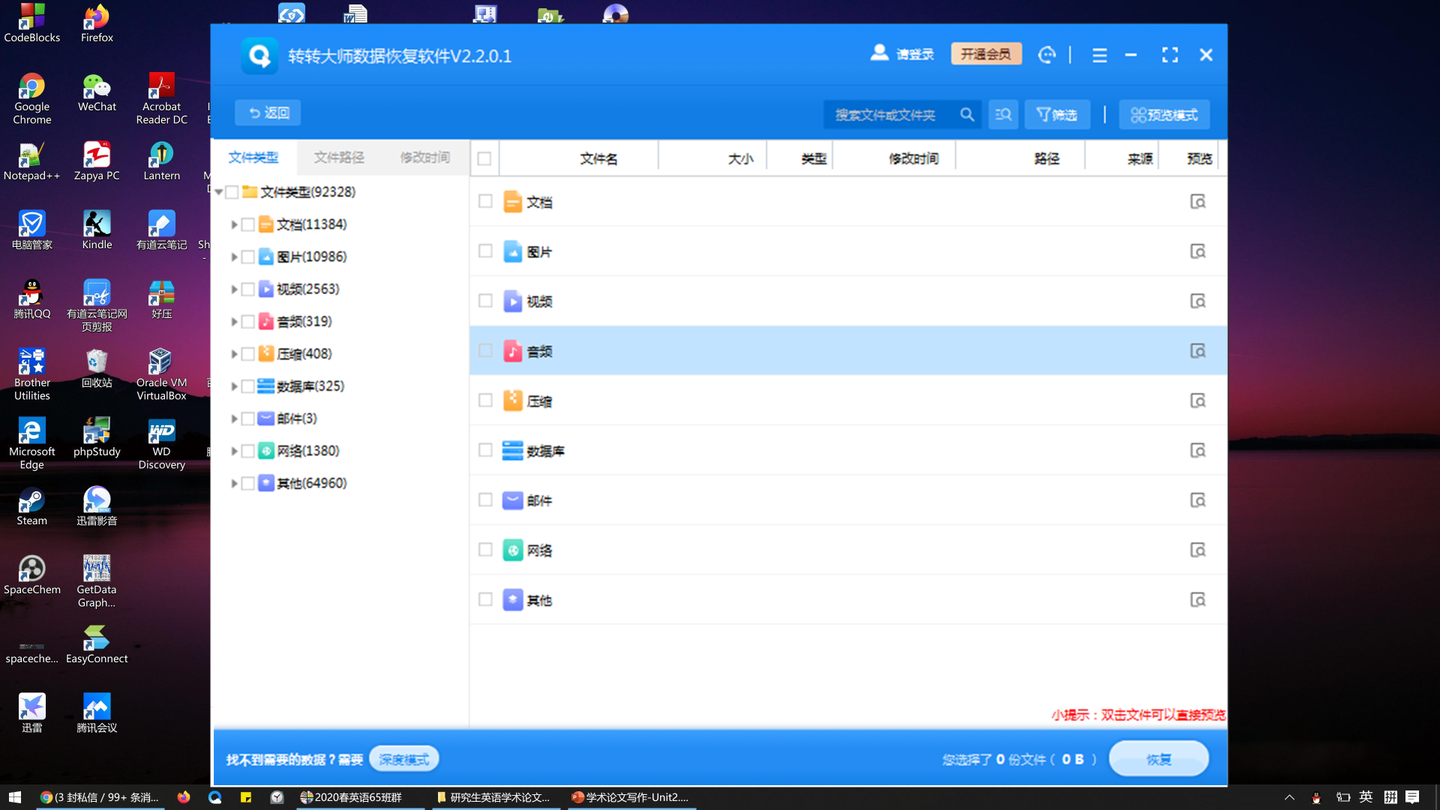Tick the tree checkbox for 其他(64960)
Screen dimensions: 1440x810
click(248, 483)
